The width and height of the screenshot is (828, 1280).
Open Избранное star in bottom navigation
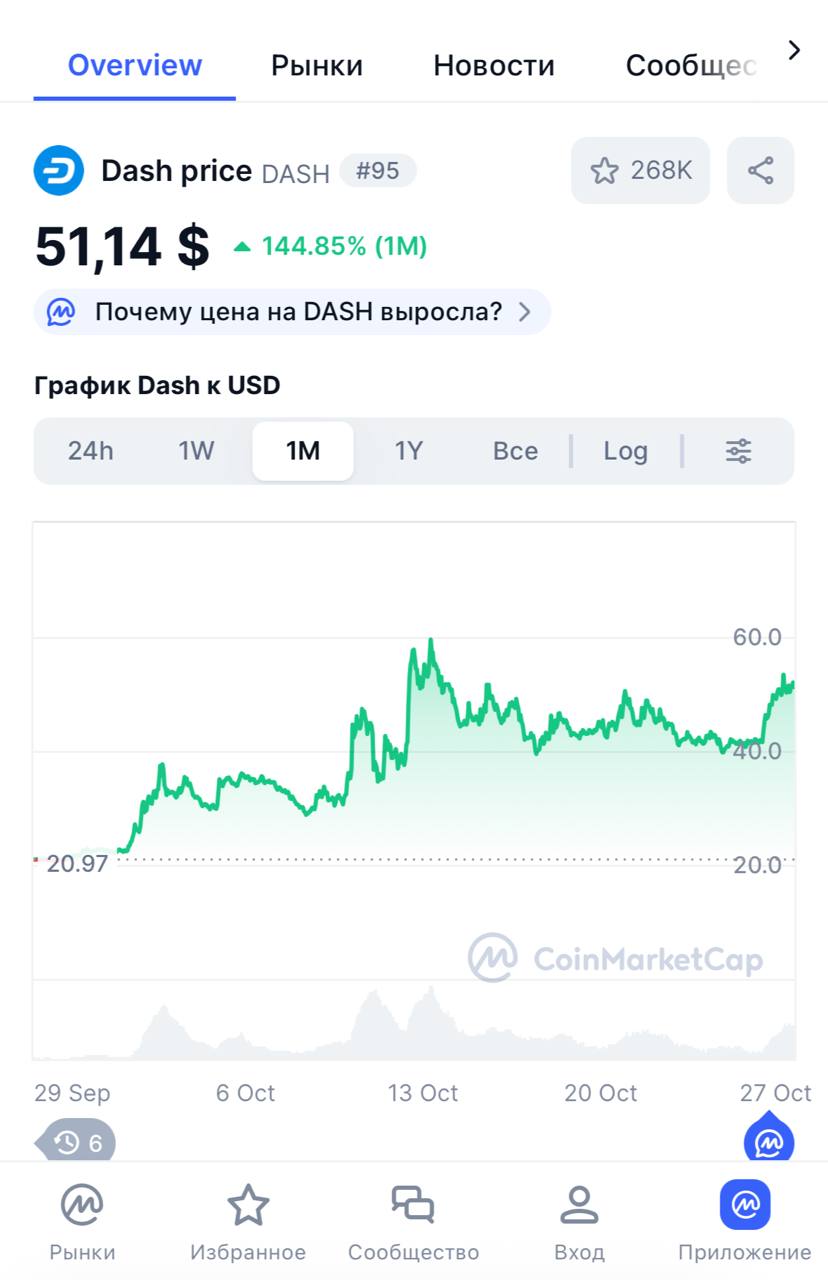(248, 1221)
